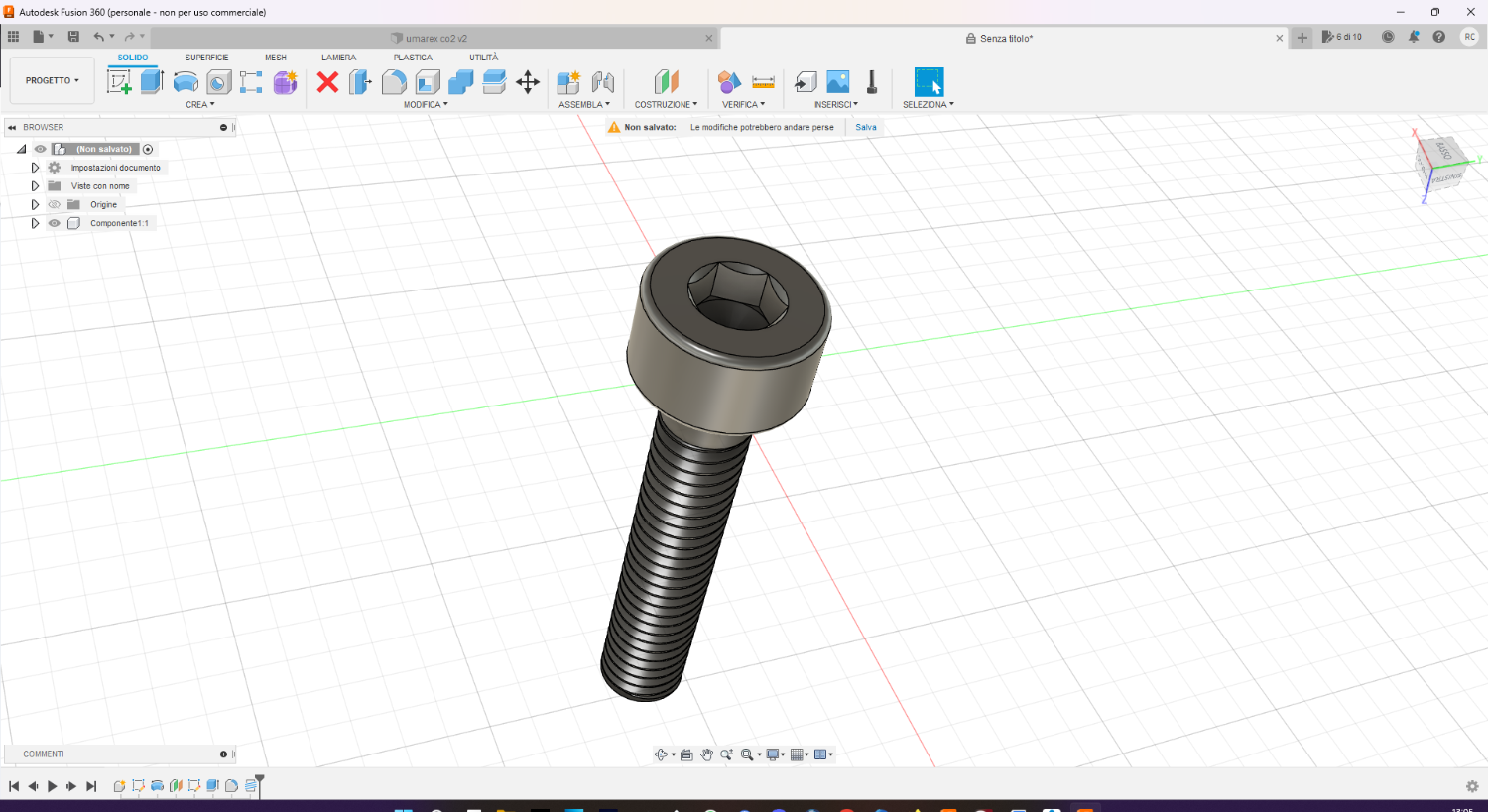Screen dimensions: 1488x812
Task: Select the rectangular pattern tool
Action: [251, 82]
